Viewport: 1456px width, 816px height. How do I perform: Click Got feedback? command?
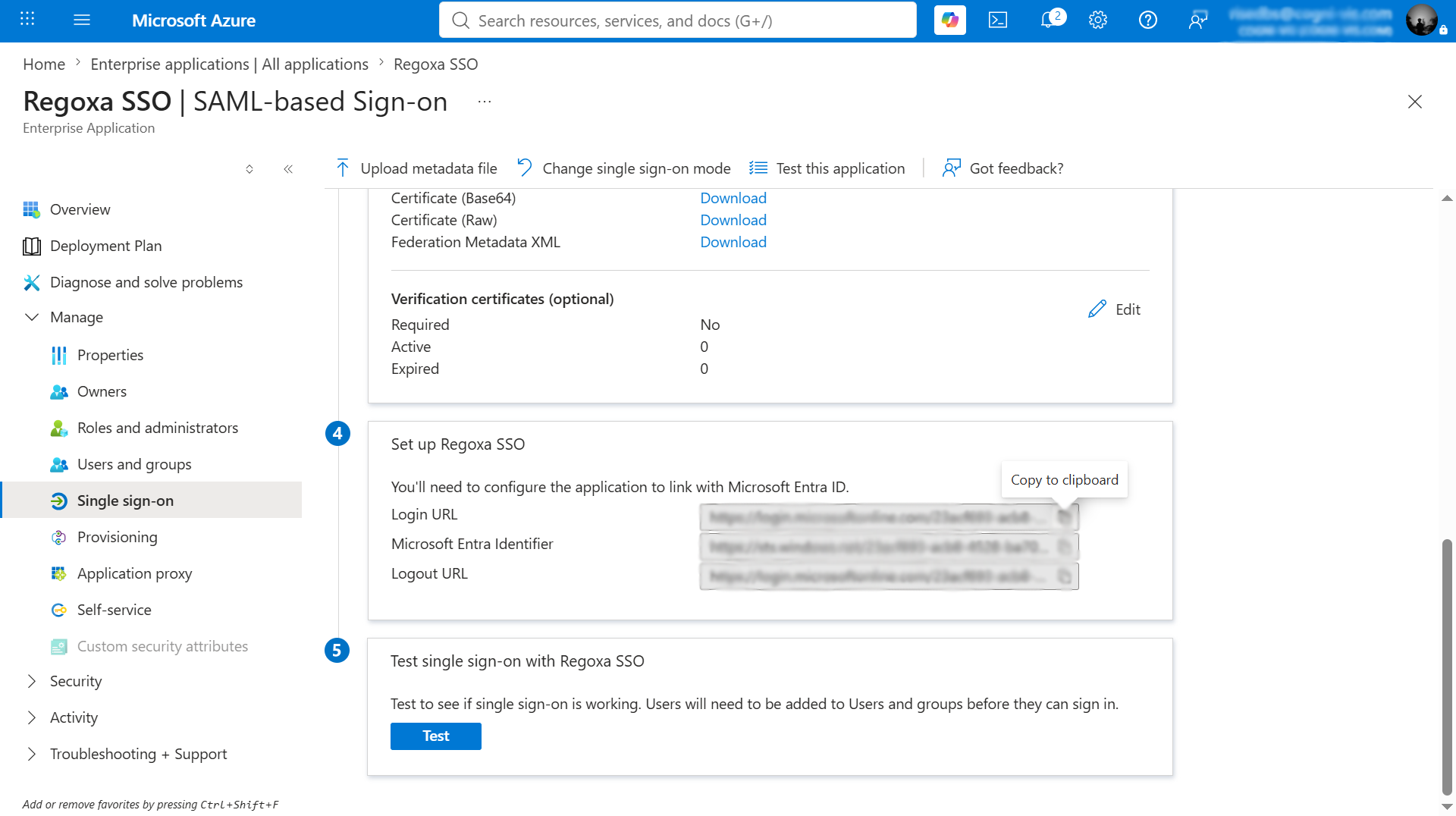tap(1003, 168)
